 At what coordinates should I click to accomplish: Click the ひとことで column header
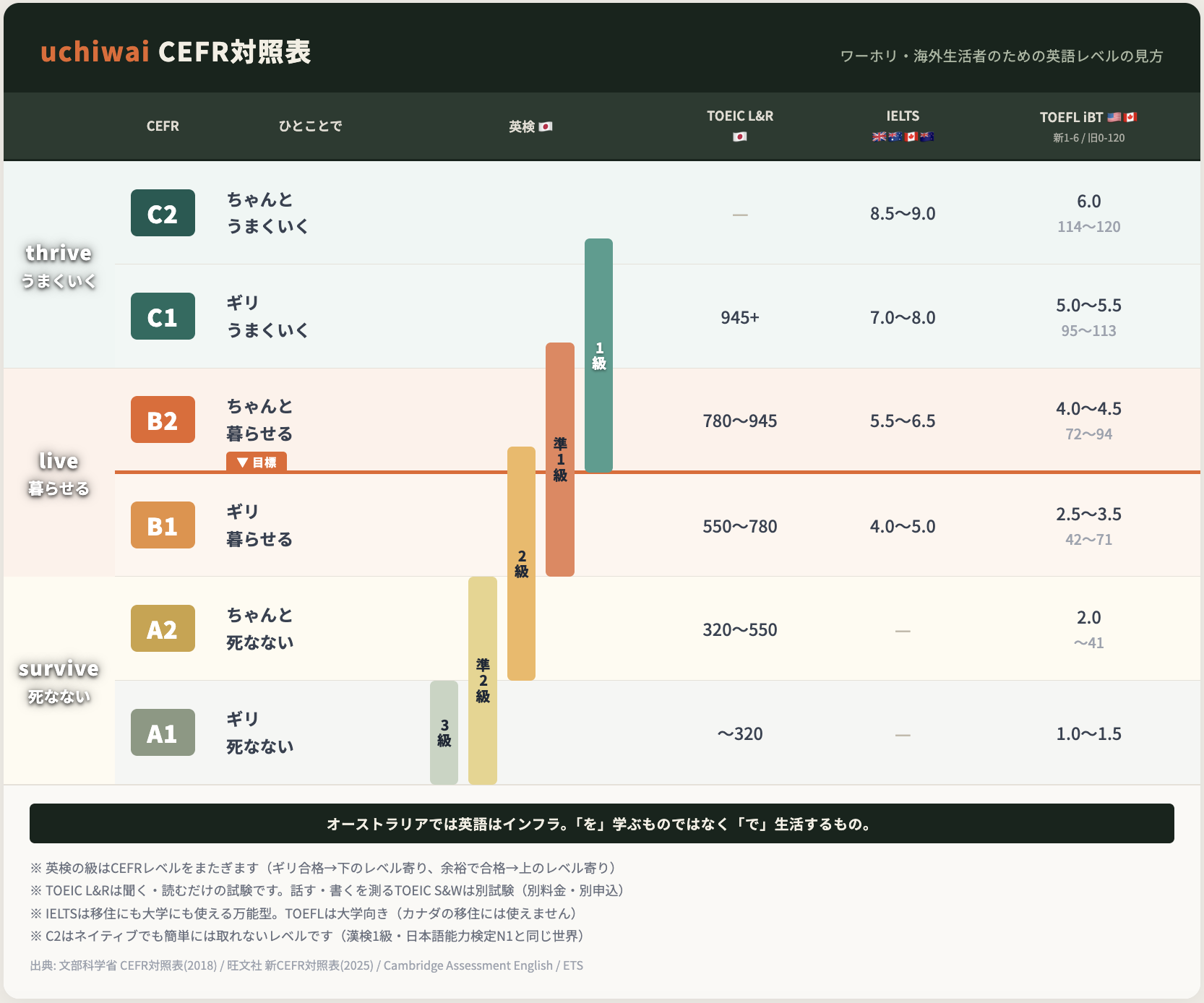[x=311, y=126]
